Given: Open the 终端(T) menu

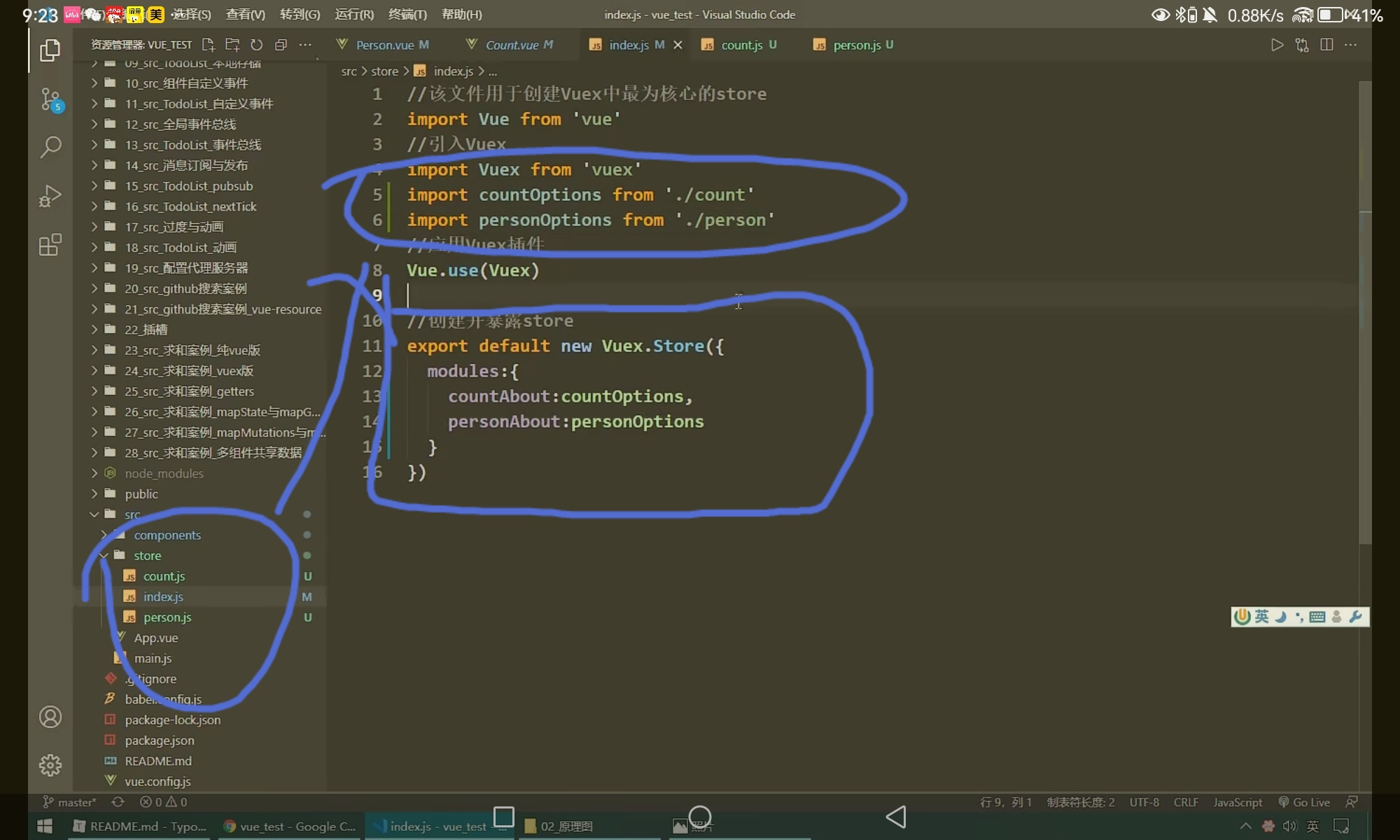Looking at the screenshot, I should pyautogui.click(x=407, y=14).
